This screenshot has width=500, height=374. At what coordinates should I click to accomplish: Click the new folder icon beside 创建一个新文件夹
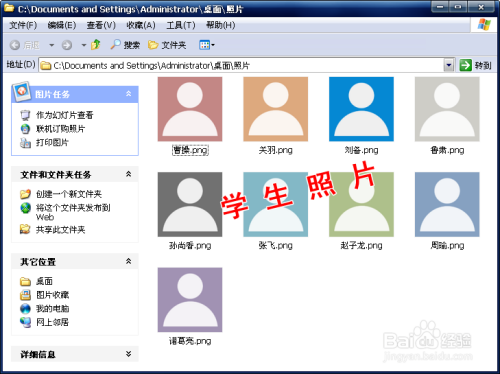(x=25, y=194)
